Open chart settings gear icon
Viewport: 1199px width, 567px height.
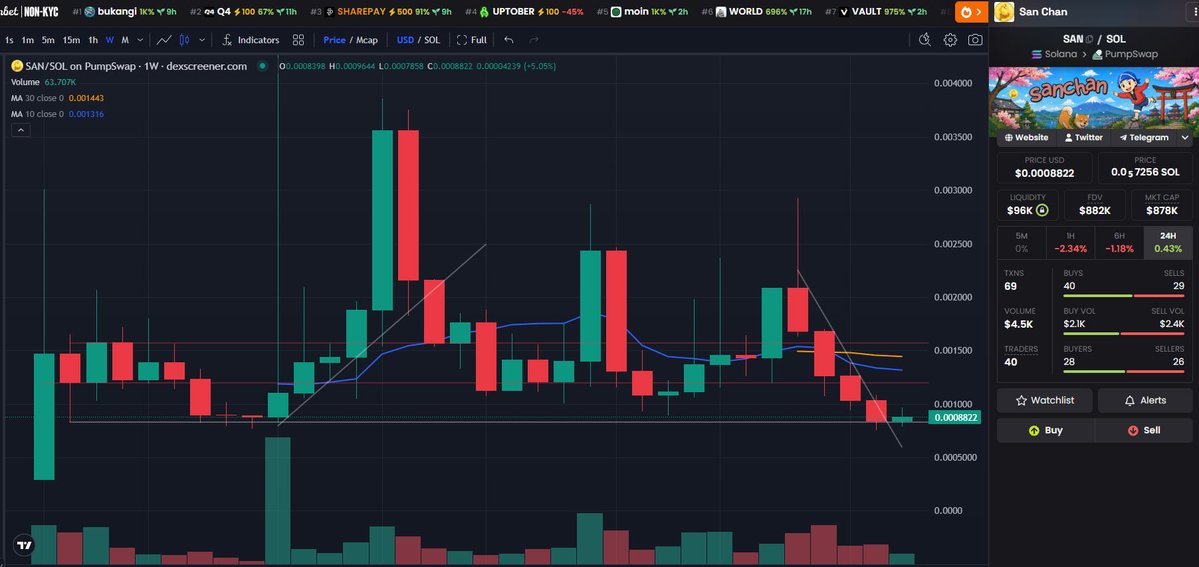click(950, 40)
